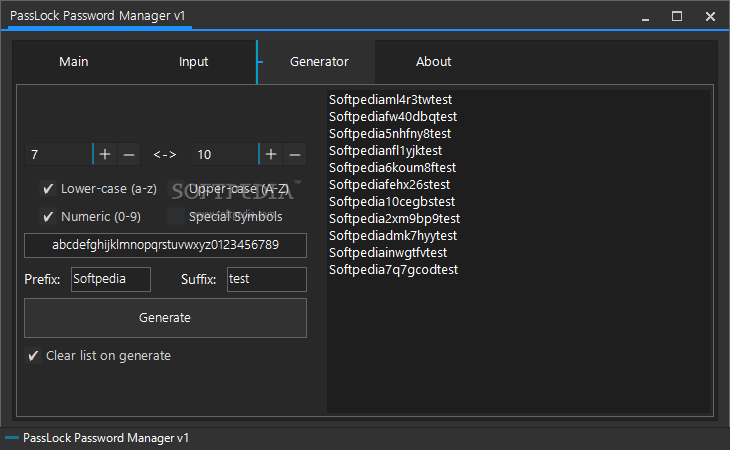Increase the maximum length value of 10

coord(271,154)
